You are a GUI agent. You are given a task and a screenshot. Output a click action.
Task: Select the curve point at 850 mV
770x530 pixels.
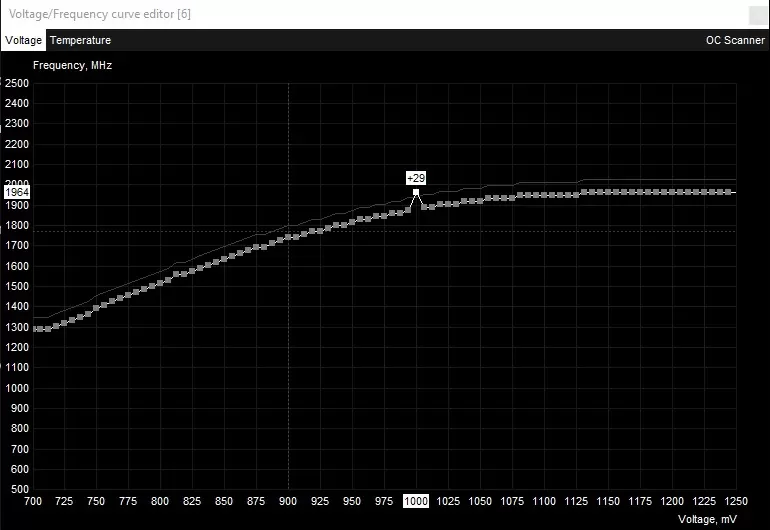(x=225, y=258)
